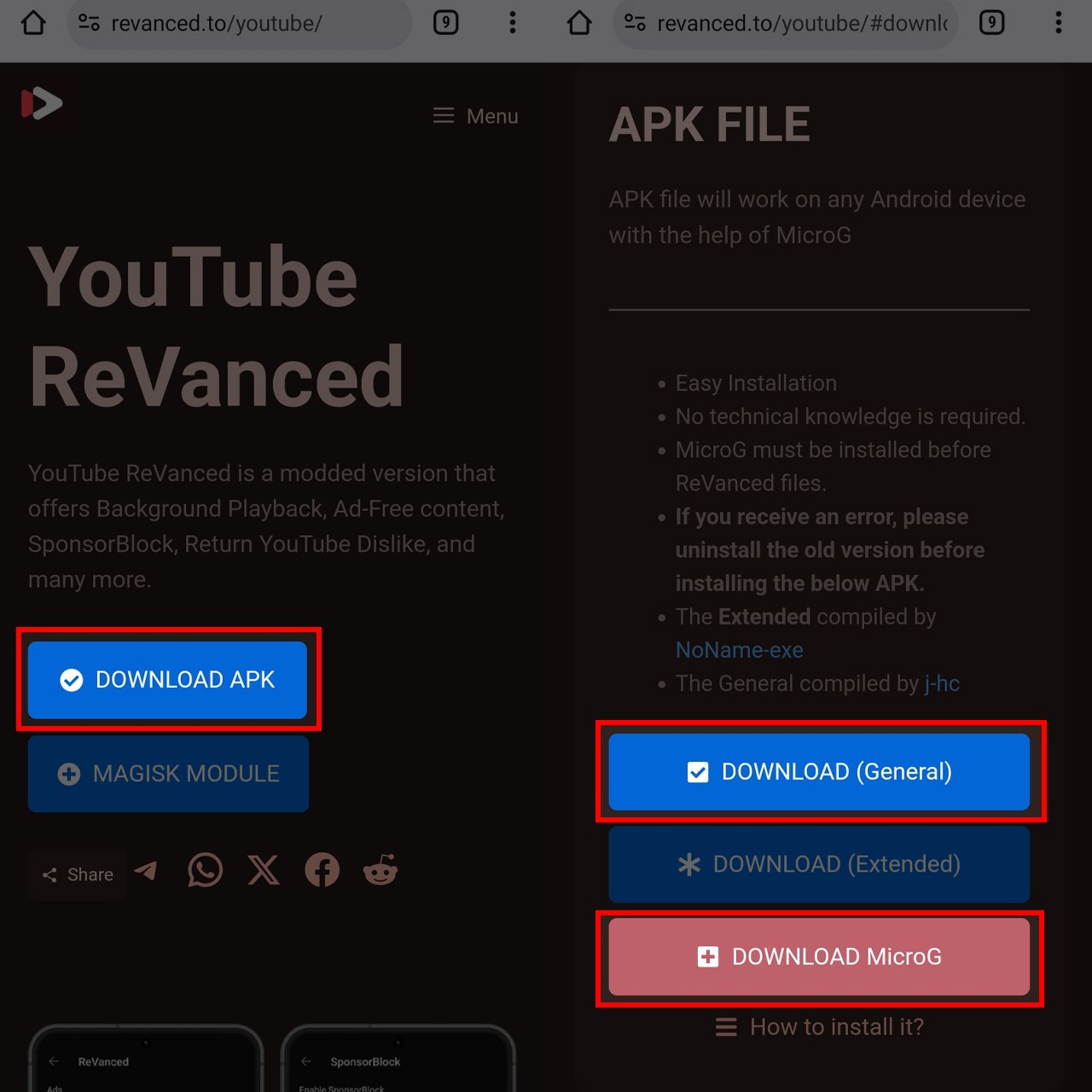Screen dimensions: 1092x1092
Task: Click the Share button
Action: click(x=78, y=874)
